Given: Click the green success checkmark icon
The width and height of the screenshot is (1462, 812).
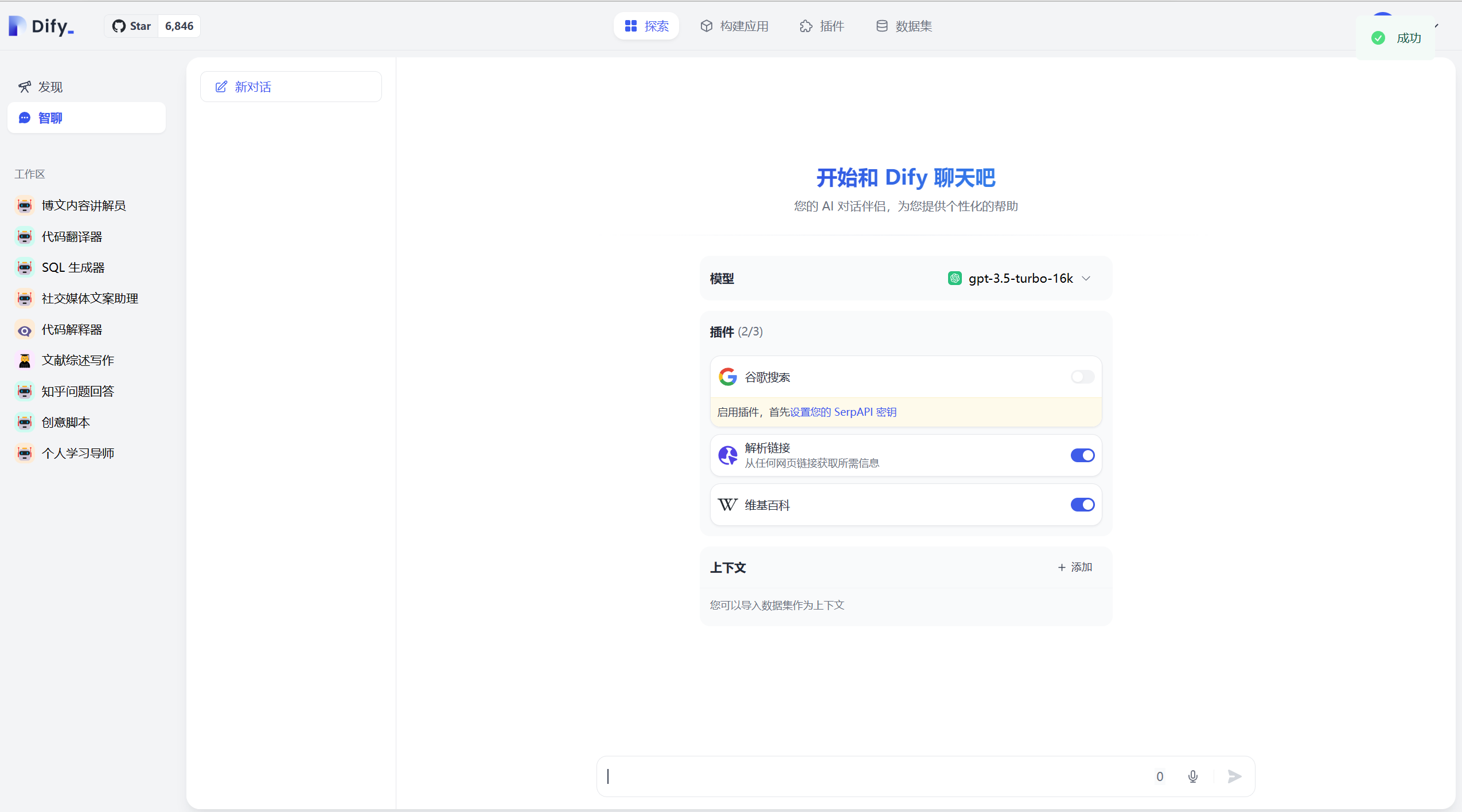Looking at the screenshot, I should point(1378,38).
